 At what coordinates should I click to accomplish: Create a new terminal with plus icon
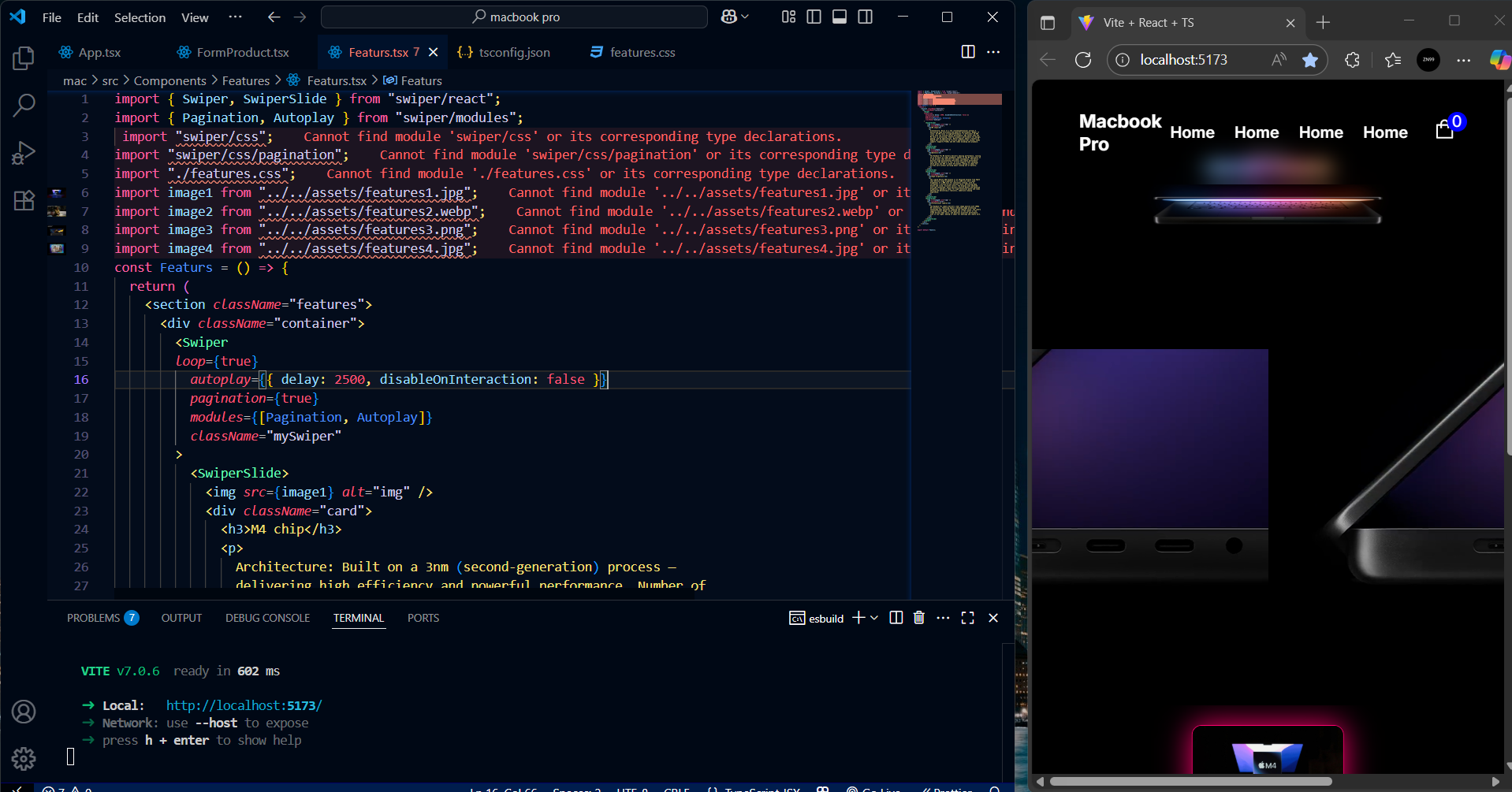click(858, 618)
